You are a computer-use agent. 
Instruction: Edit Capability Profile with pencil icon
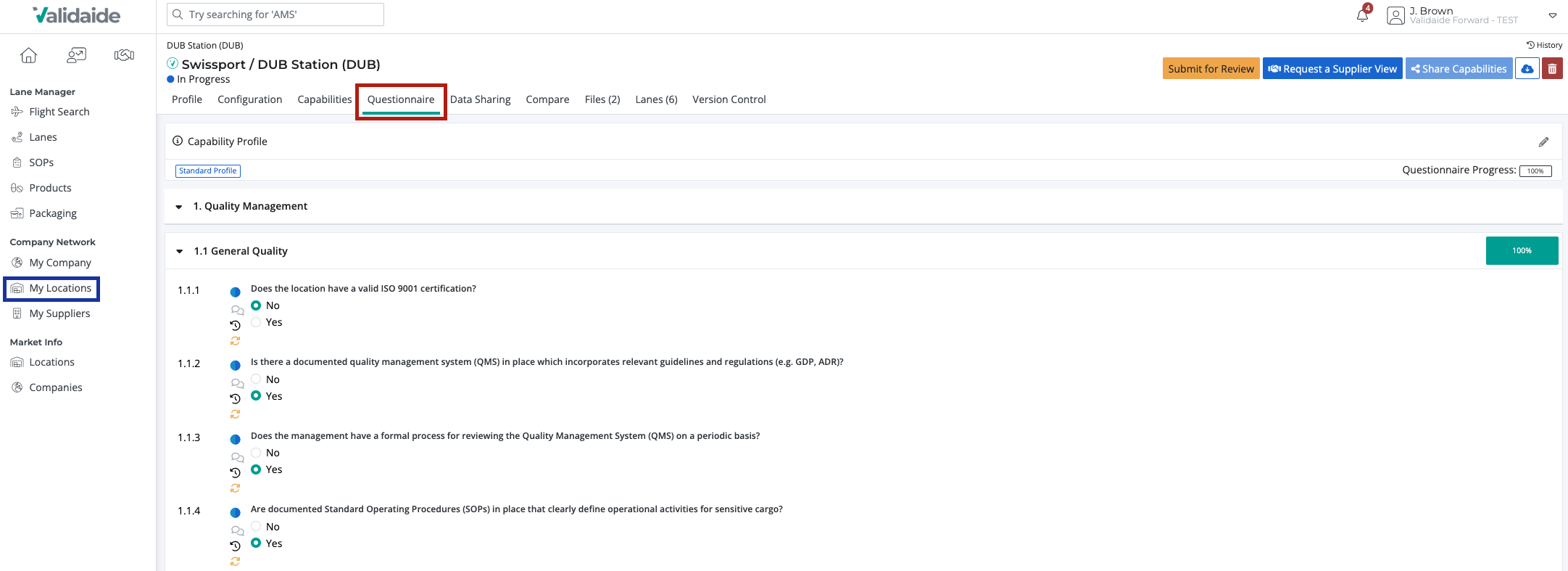tap(1543, 141)
